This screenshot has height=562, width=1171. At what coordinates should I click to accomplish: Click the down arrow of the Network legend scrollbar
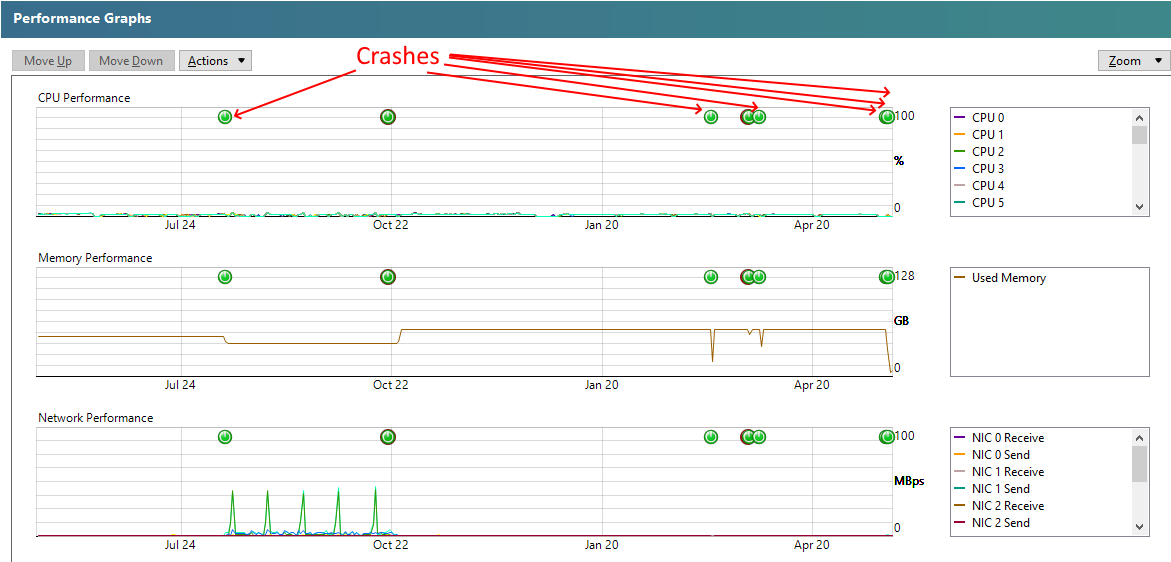[1139, 527]
